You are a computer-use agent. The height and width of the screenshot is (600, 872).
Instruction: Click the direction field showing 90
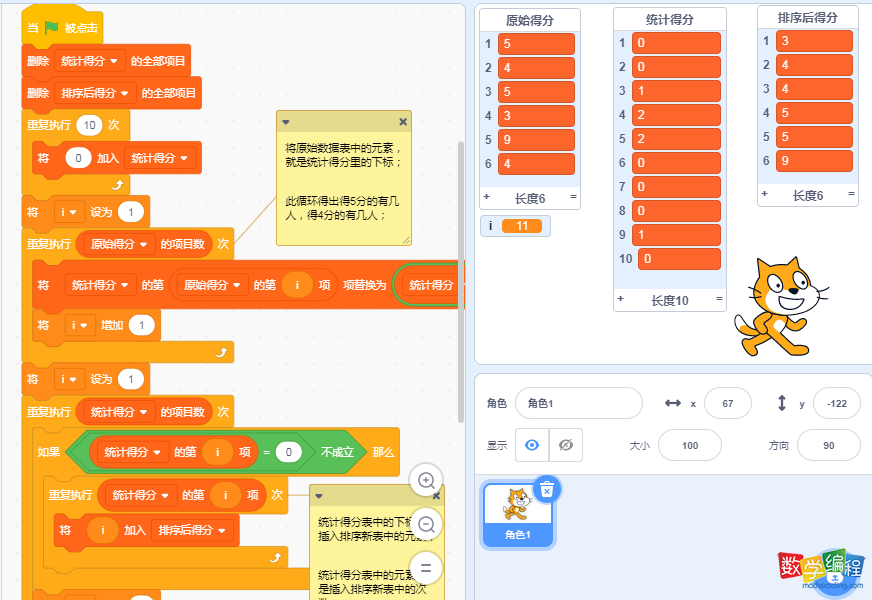[x=828, y=445]
